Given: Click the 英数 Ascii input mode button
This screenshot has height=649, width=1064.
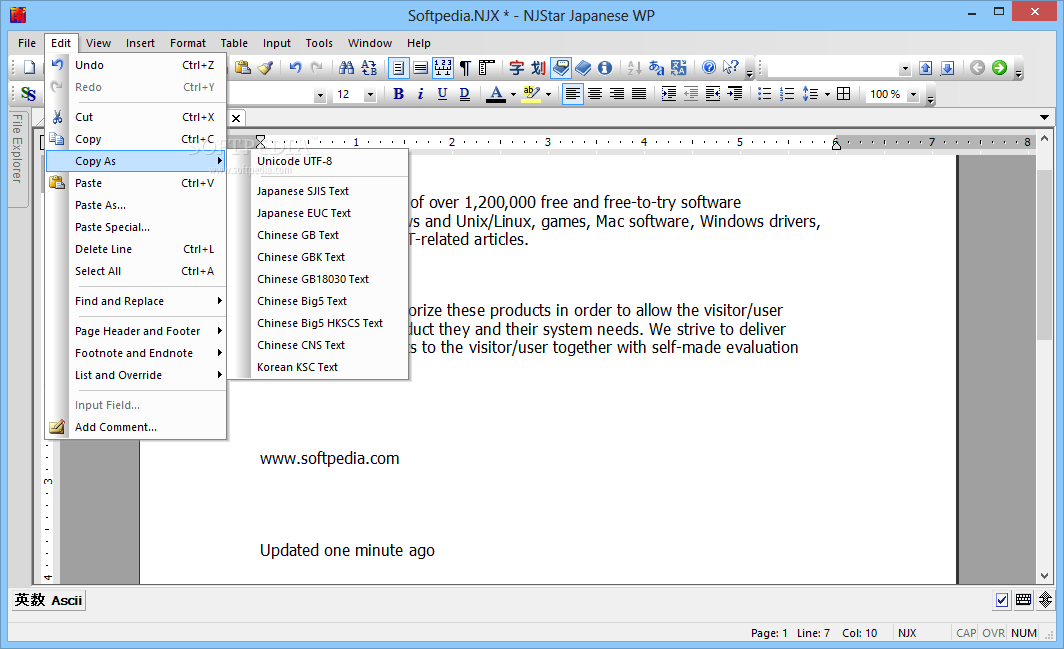Looking at the screenshot, I should pos(48,600).
